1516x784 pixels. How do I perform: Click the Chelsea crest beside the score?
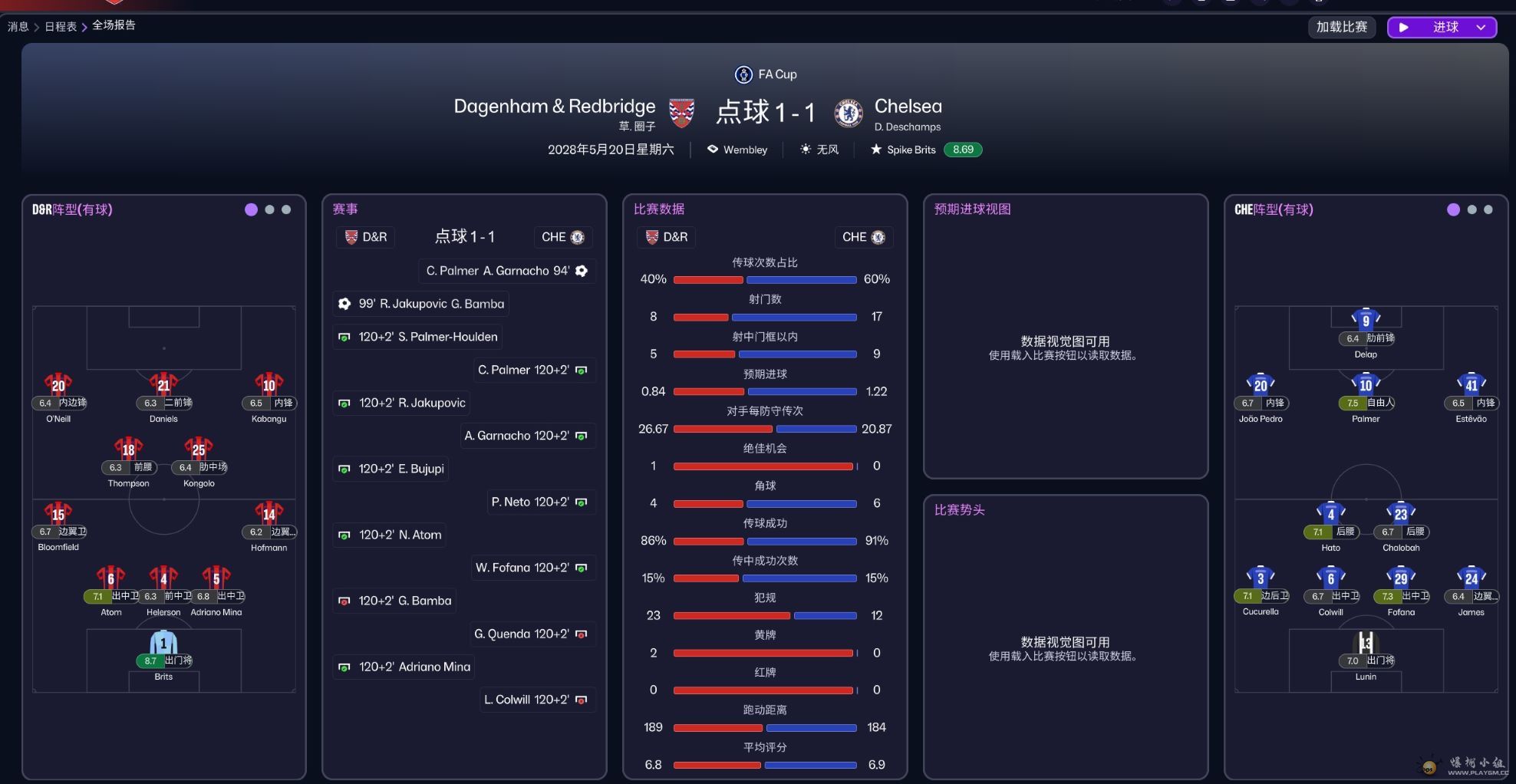[x=848, y=113]
